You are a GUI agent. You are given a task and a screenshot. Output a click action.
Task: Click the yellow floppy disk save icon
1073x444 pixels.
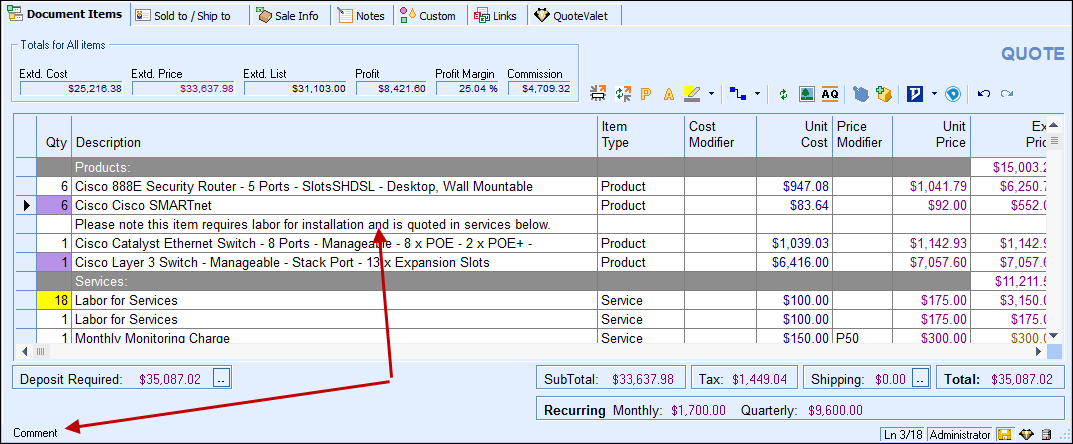click(x=1003, y=435)
